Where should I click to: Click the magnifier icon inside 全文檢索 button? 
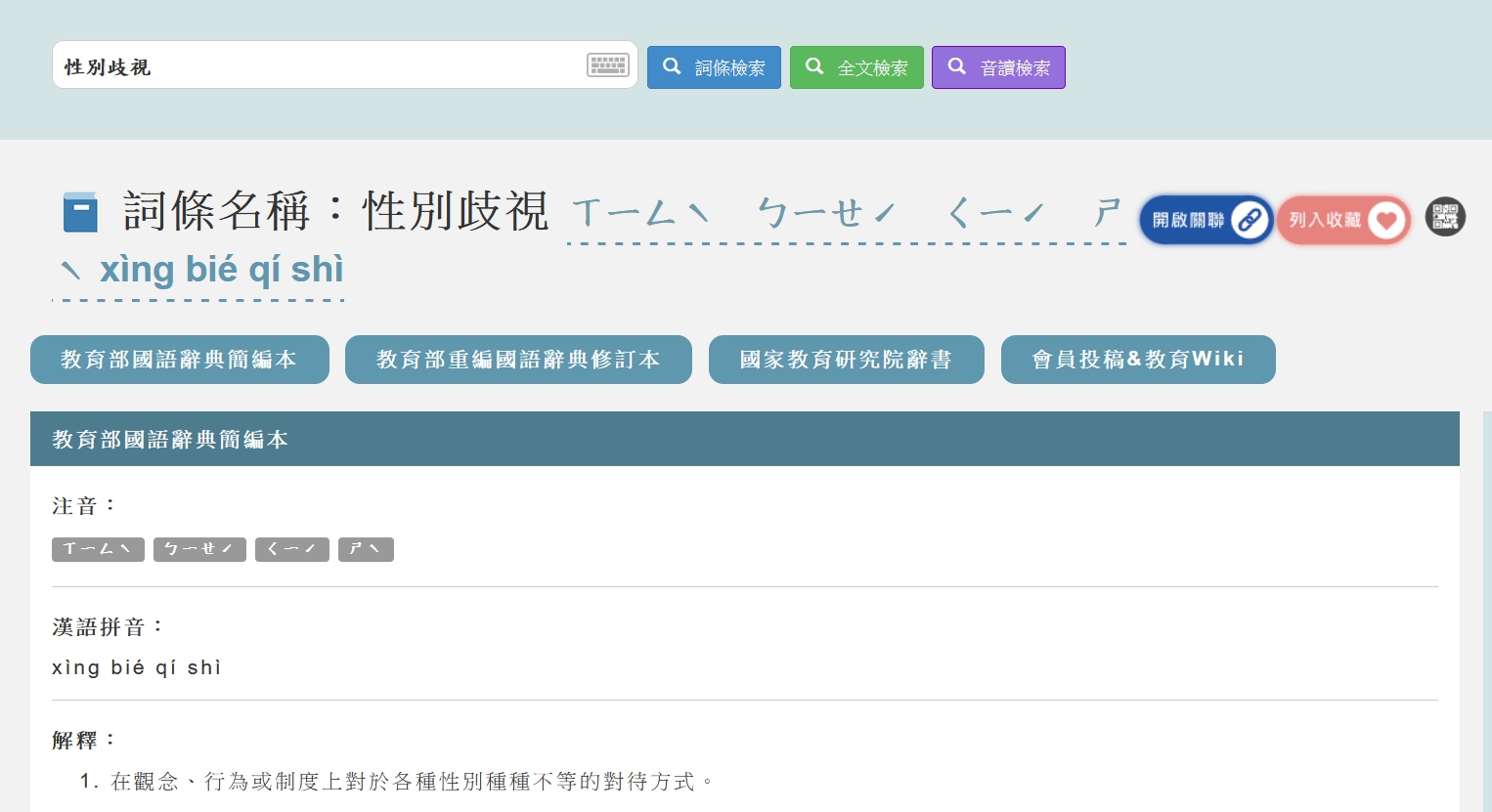point(814,66)
